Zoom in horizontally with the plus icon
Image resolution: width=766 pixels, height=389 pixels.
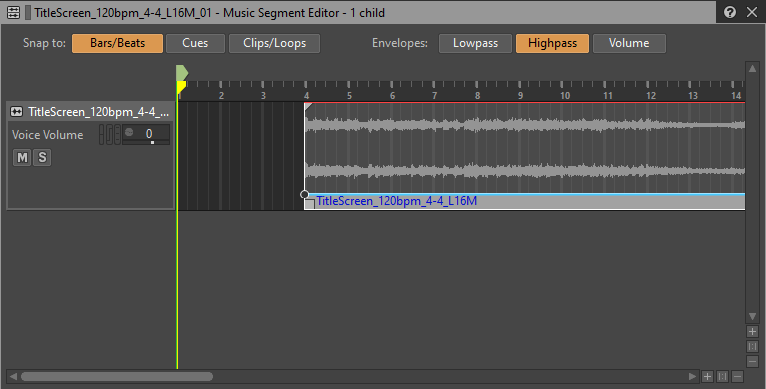[707, 376]
